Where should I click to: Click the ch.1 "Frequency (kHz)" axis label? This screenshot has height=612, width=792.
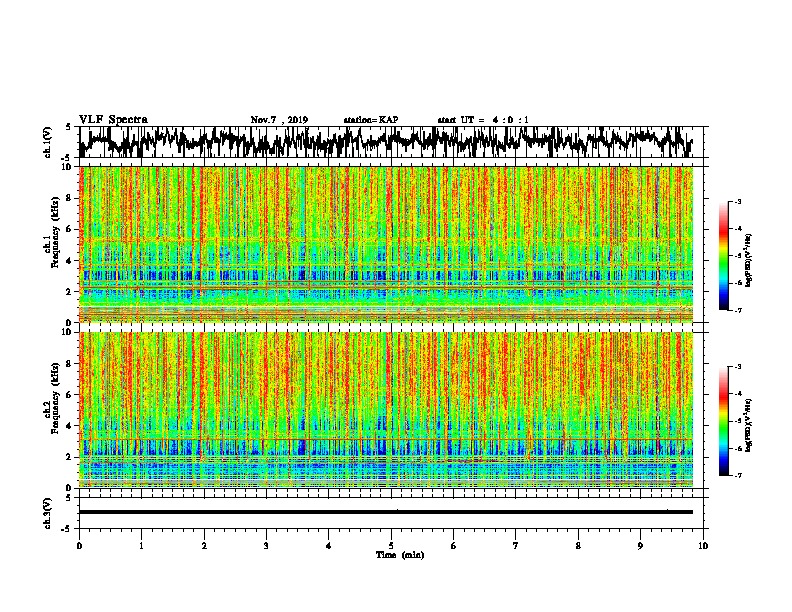coord(55,232)
